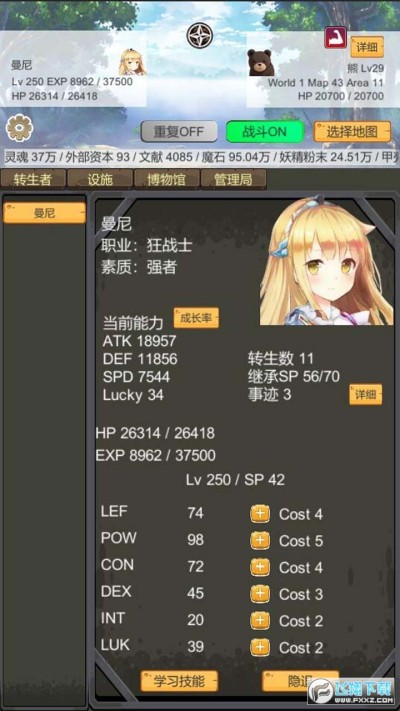
Task: Add a point to INT stat
Action: (260, 621)
